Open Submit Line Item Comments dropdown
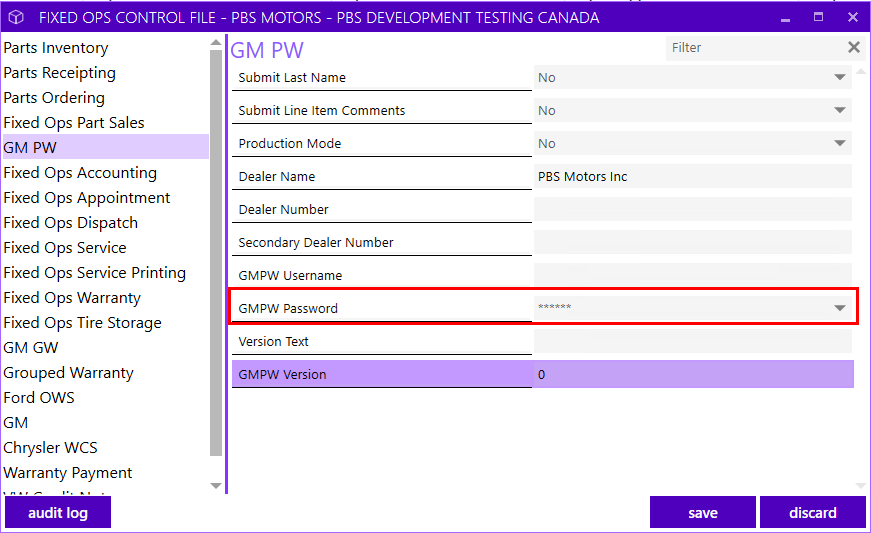The width and height of the screenshot is (871, 533). 840,110
